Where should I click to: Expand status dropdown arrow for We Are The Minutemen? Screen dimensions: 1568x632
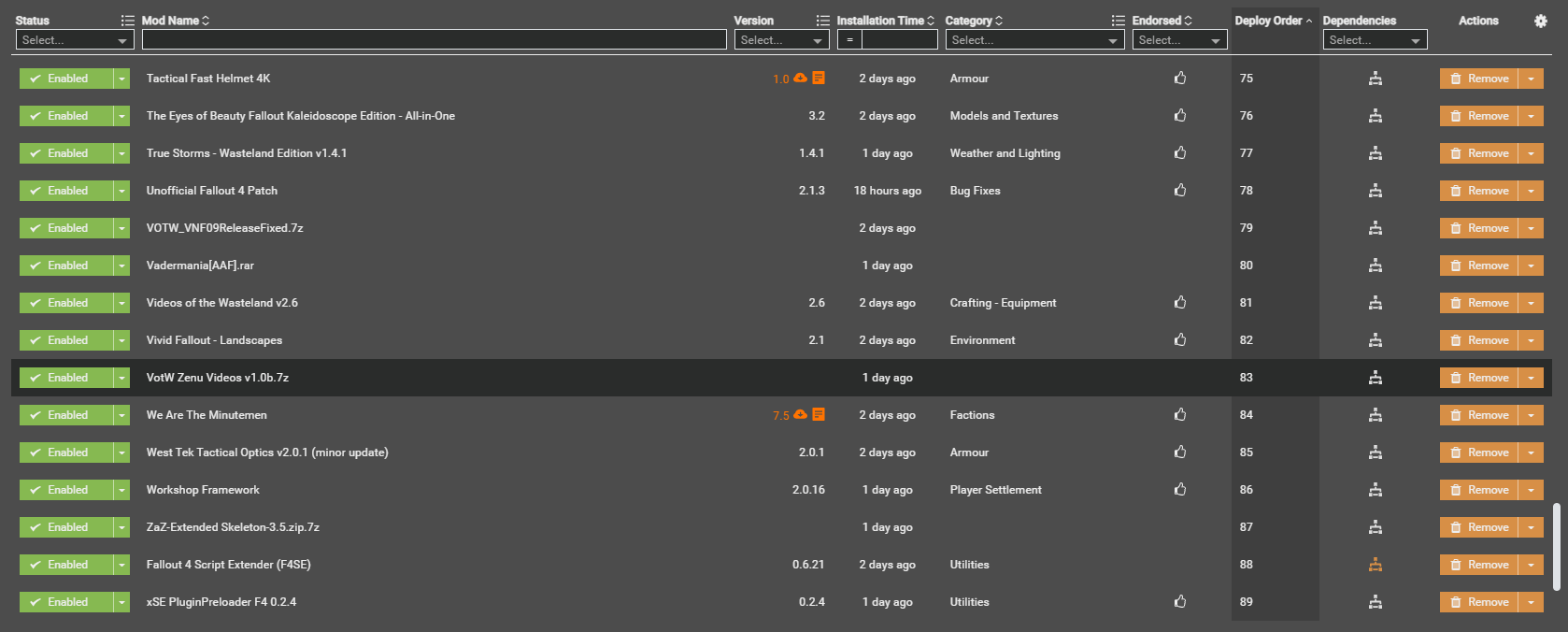(121, 415)
